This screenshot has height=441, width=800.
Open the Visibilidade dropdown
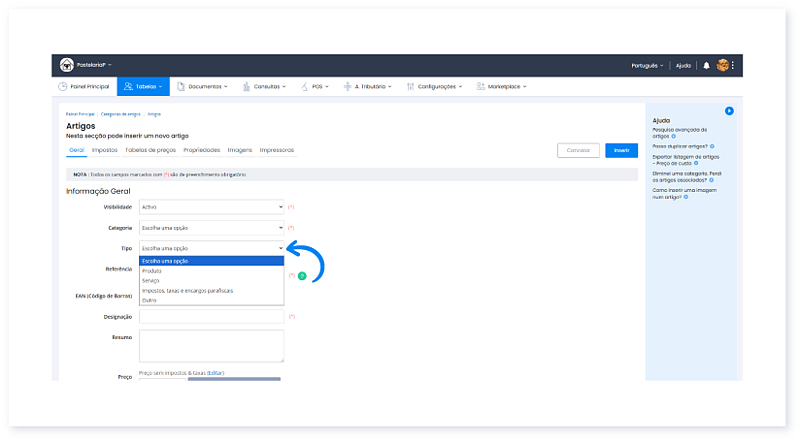point(212,207)
